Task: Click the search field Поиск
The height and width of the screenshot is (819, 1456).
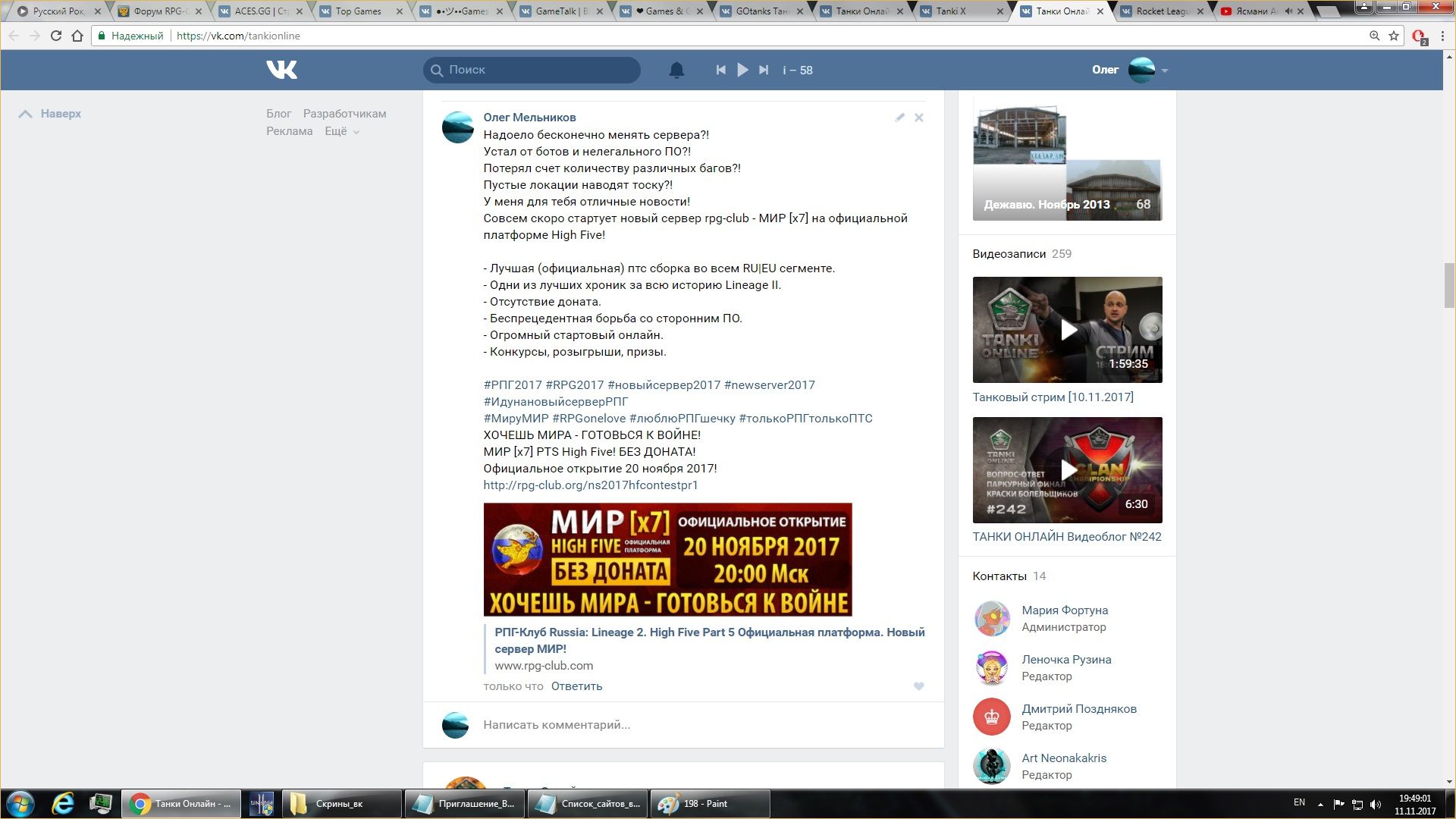Action: click(532, 70)
